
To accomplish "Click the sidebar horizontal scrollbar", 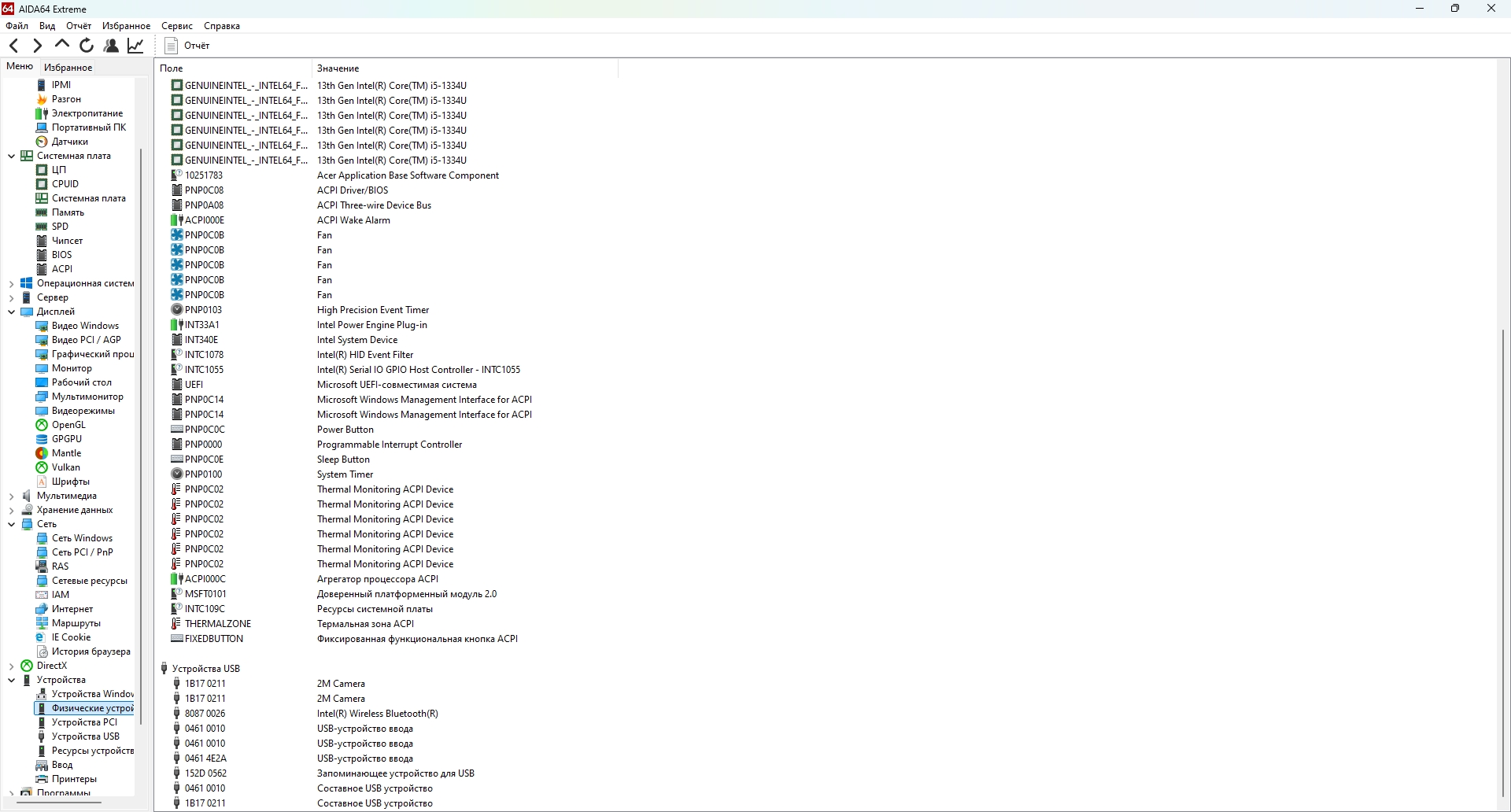I will (59, 803).
